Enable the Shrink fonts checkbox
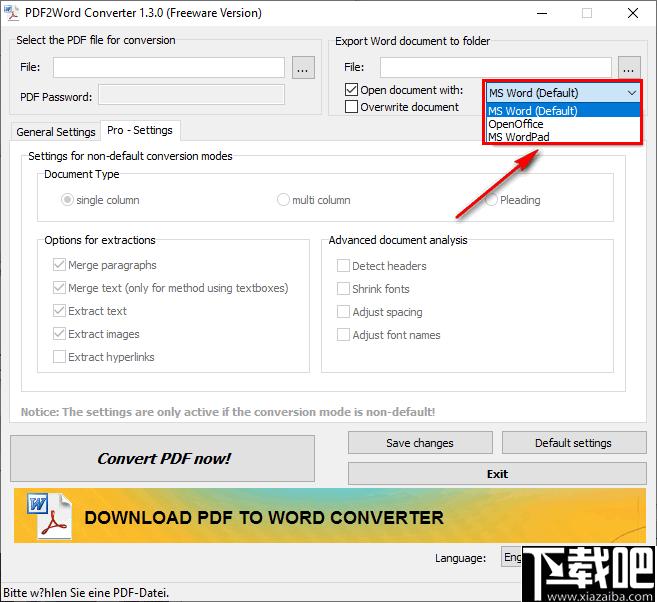 (343, 289)
